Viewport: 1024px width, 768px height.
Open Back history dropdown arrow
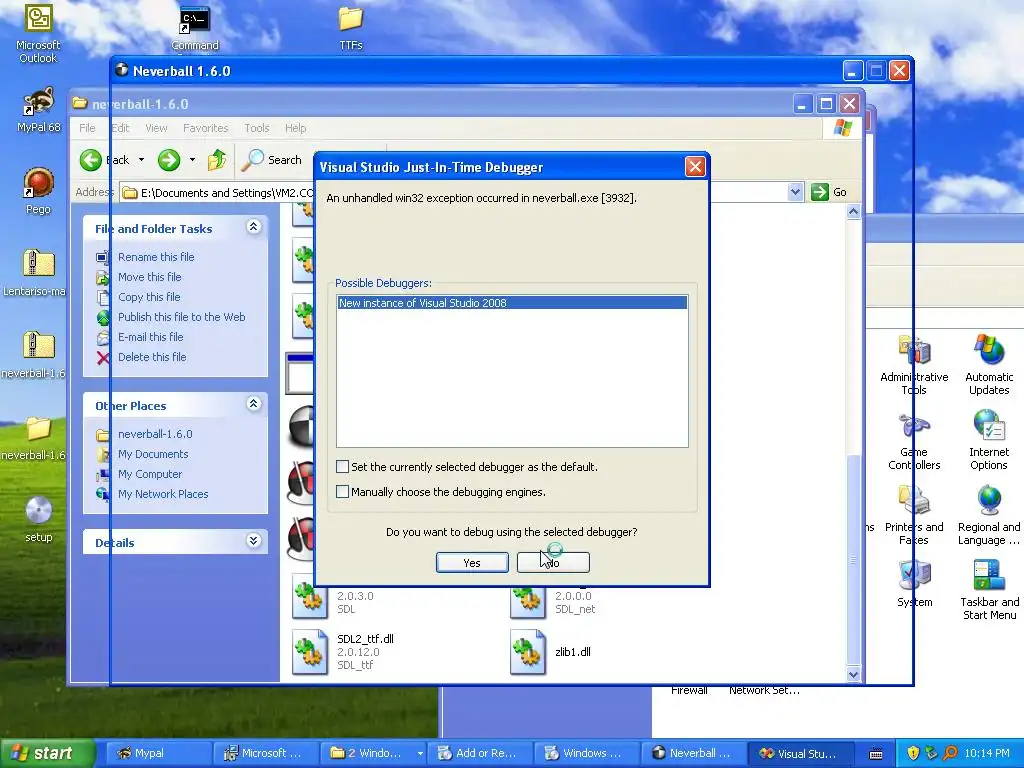click(x=141, y=160)
